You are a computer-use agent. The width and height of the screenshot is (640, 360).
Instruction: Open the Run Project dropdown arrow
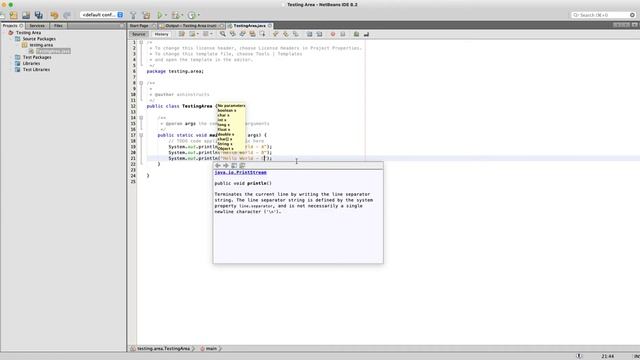click(166, 15)
